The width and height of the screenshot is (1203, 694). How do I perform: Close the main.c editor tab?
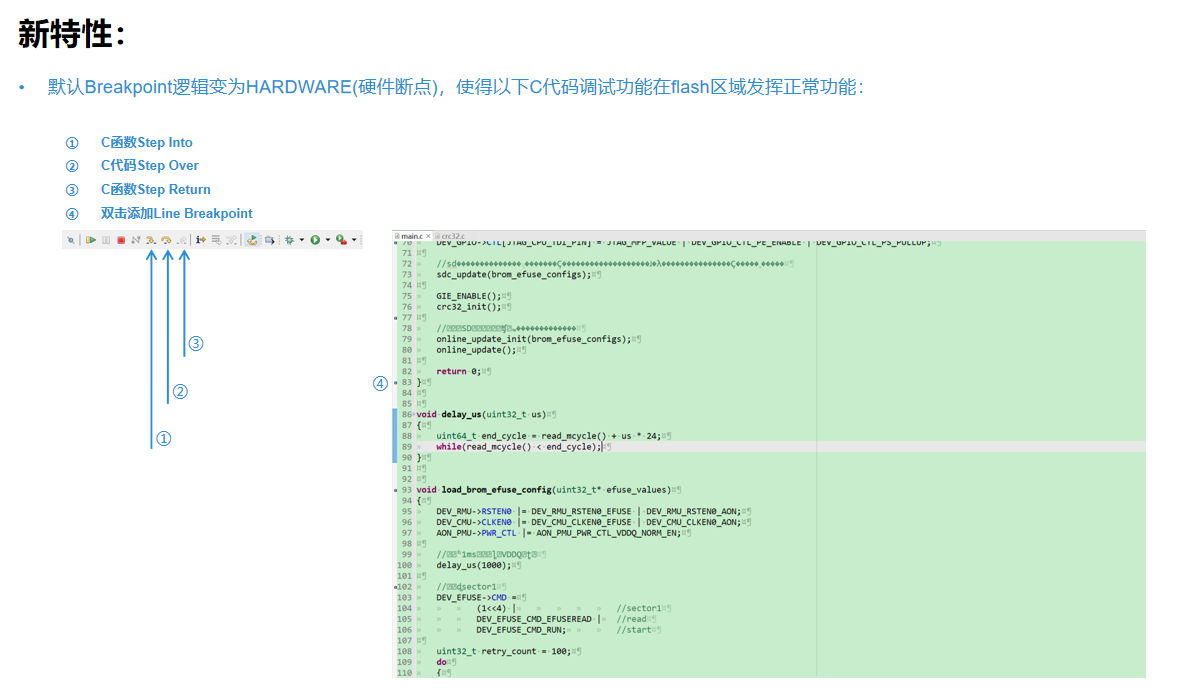click(429, 236)
